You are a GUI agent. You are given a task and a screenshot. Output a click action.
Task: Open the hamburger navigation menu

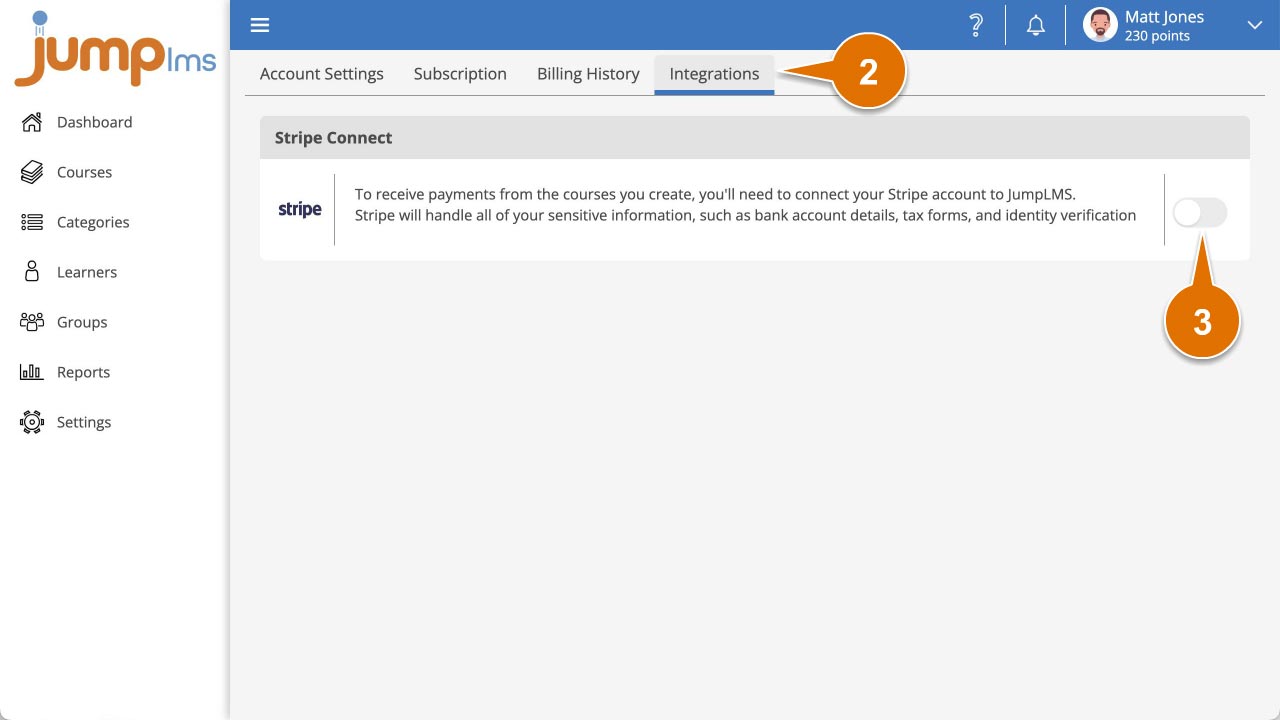260,24
